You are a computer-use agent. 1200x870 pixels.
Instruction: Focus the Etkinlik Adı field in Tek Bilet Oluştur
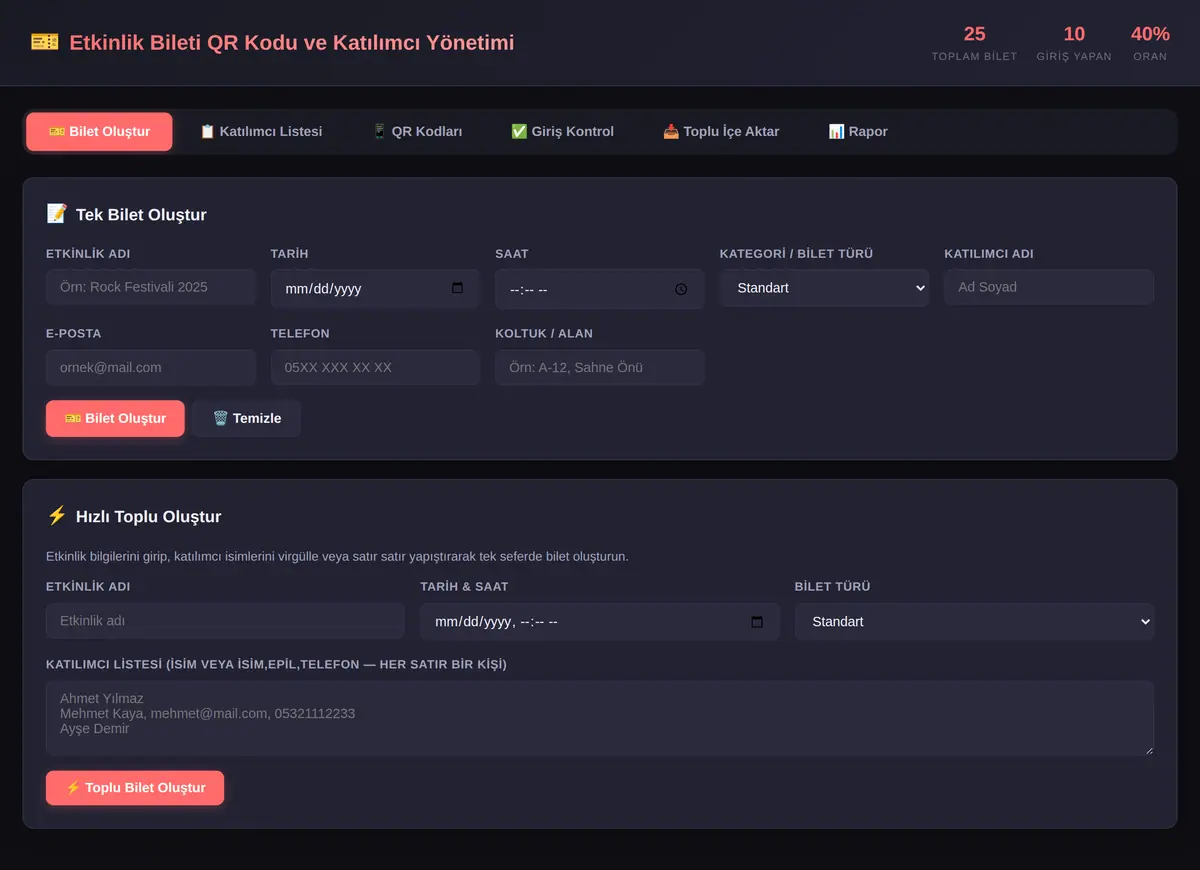click(x=151, y=287)
